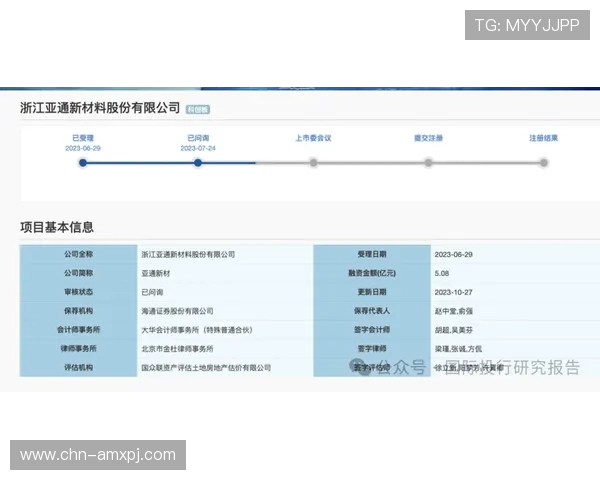Screen dimensions: 600x480
Task: Click the 上市委会议 step dot on the timeline
Action: point(313,163)
